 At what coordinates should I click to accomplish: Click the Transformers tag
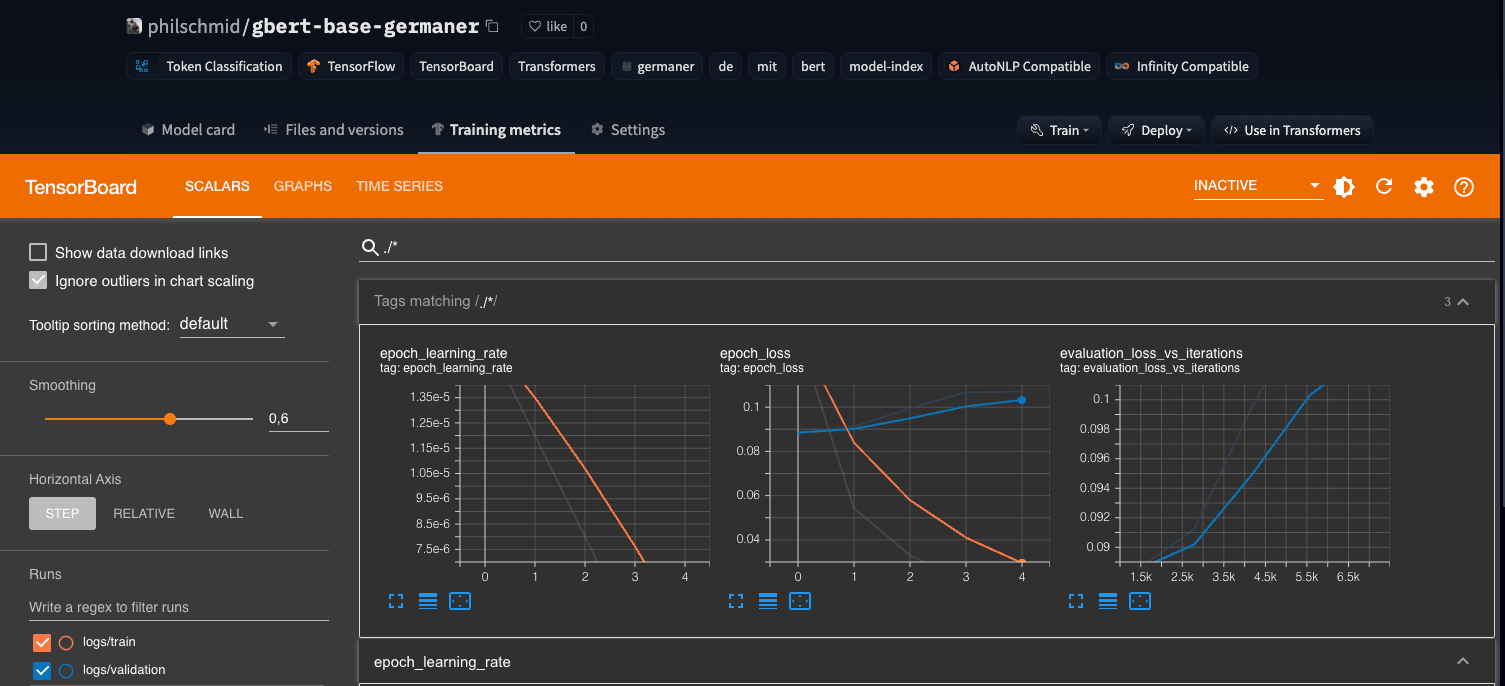[x=557, y=66]
